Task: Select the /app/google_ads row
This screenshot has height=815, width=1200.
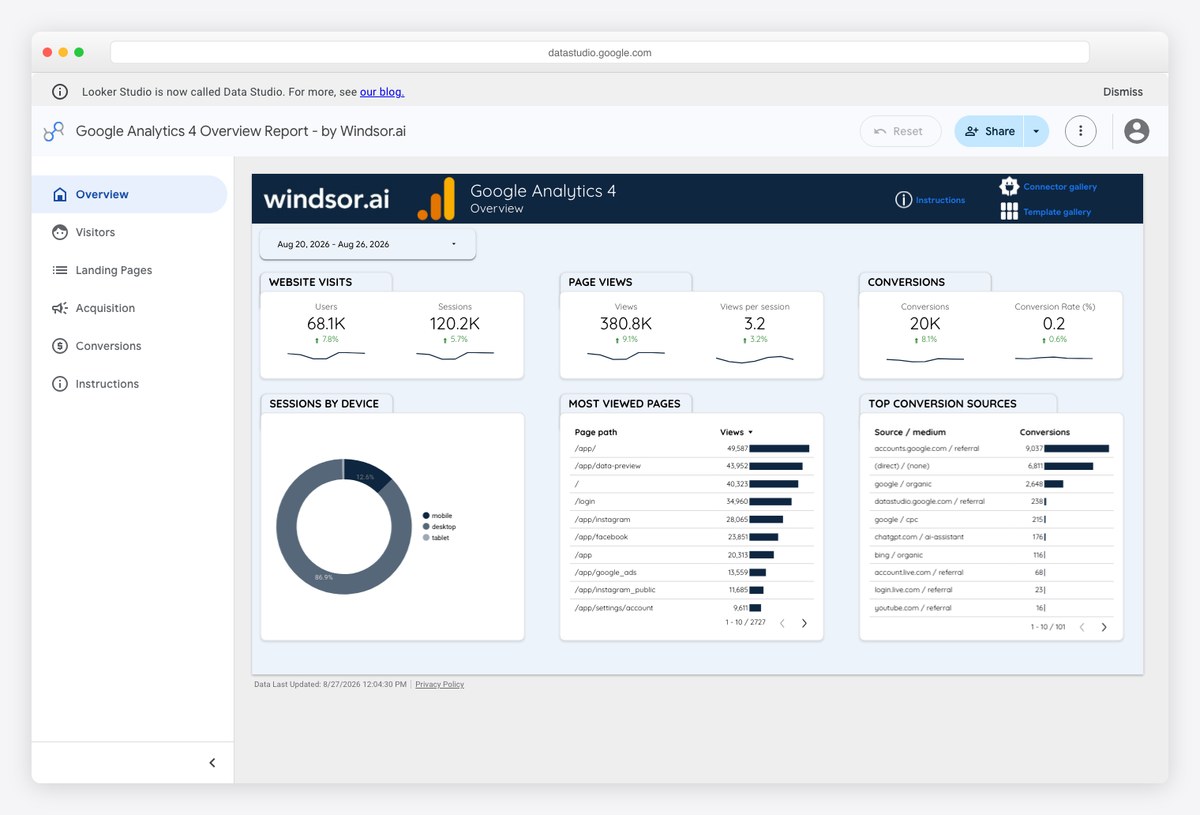Action: click(x=692, y=572)
